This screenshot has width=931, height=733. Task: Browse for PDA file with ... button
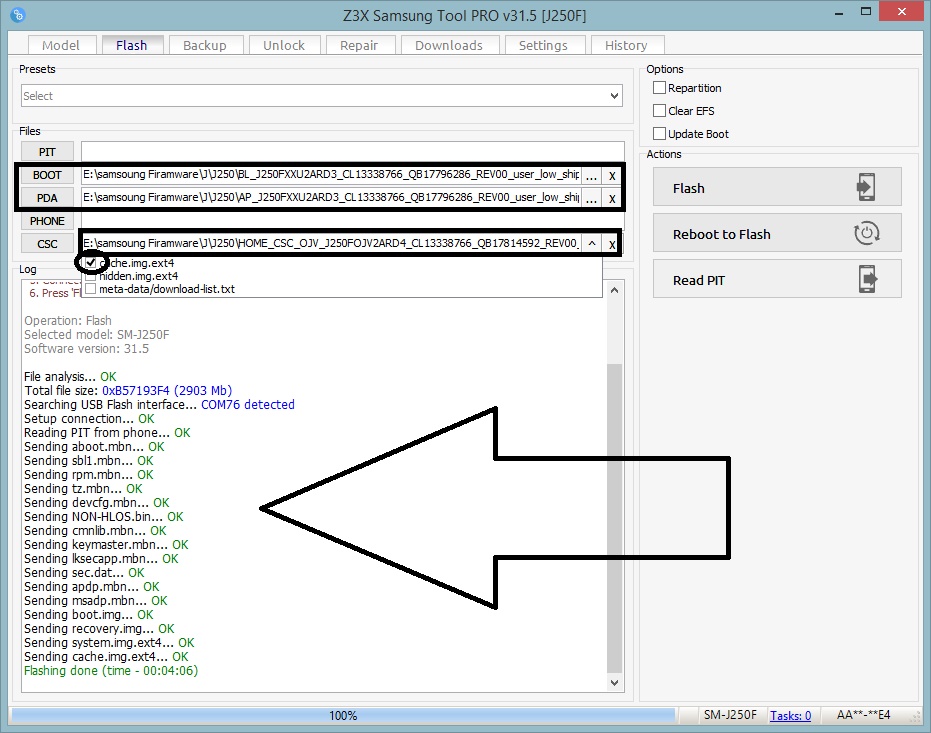[x=591, y=199]
